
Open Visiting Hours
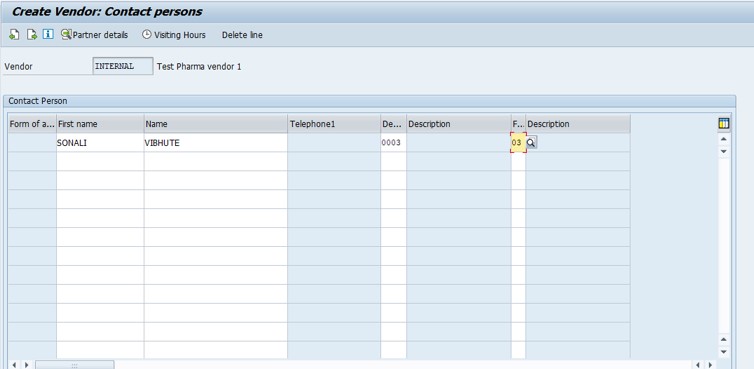point(174,35)
